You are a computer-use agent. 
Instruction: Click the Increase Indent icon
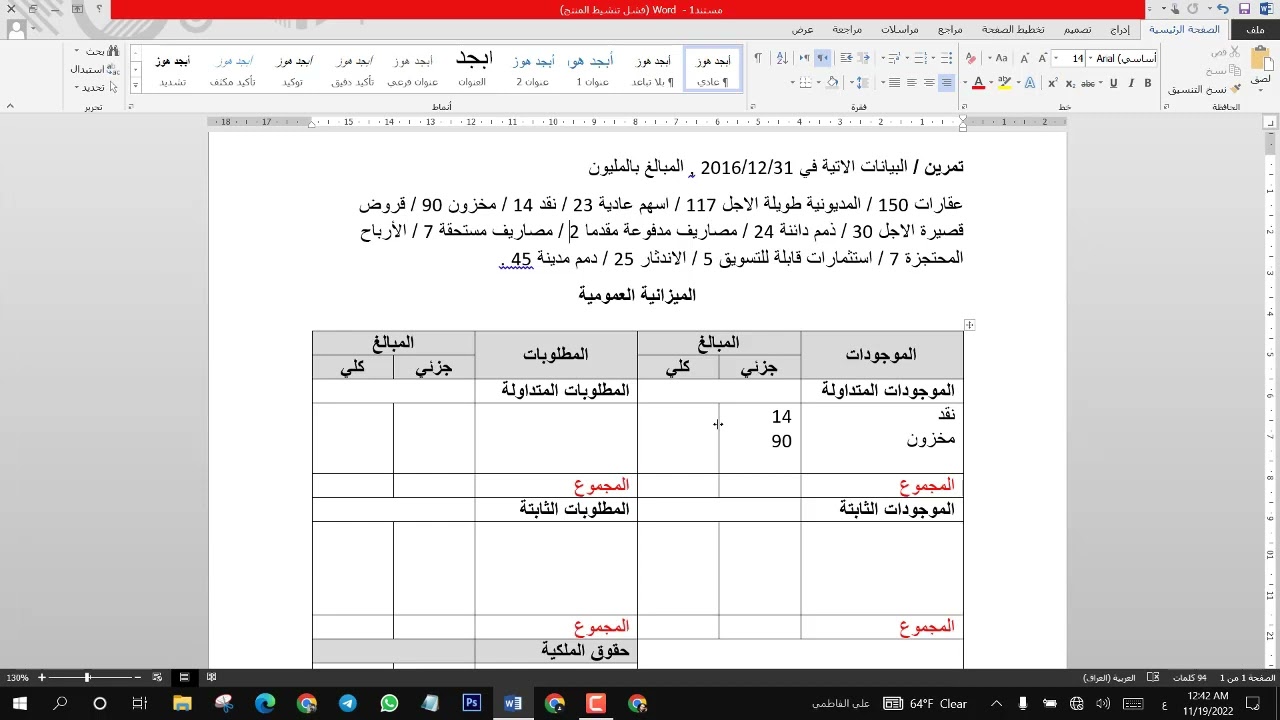coord(846,59)
